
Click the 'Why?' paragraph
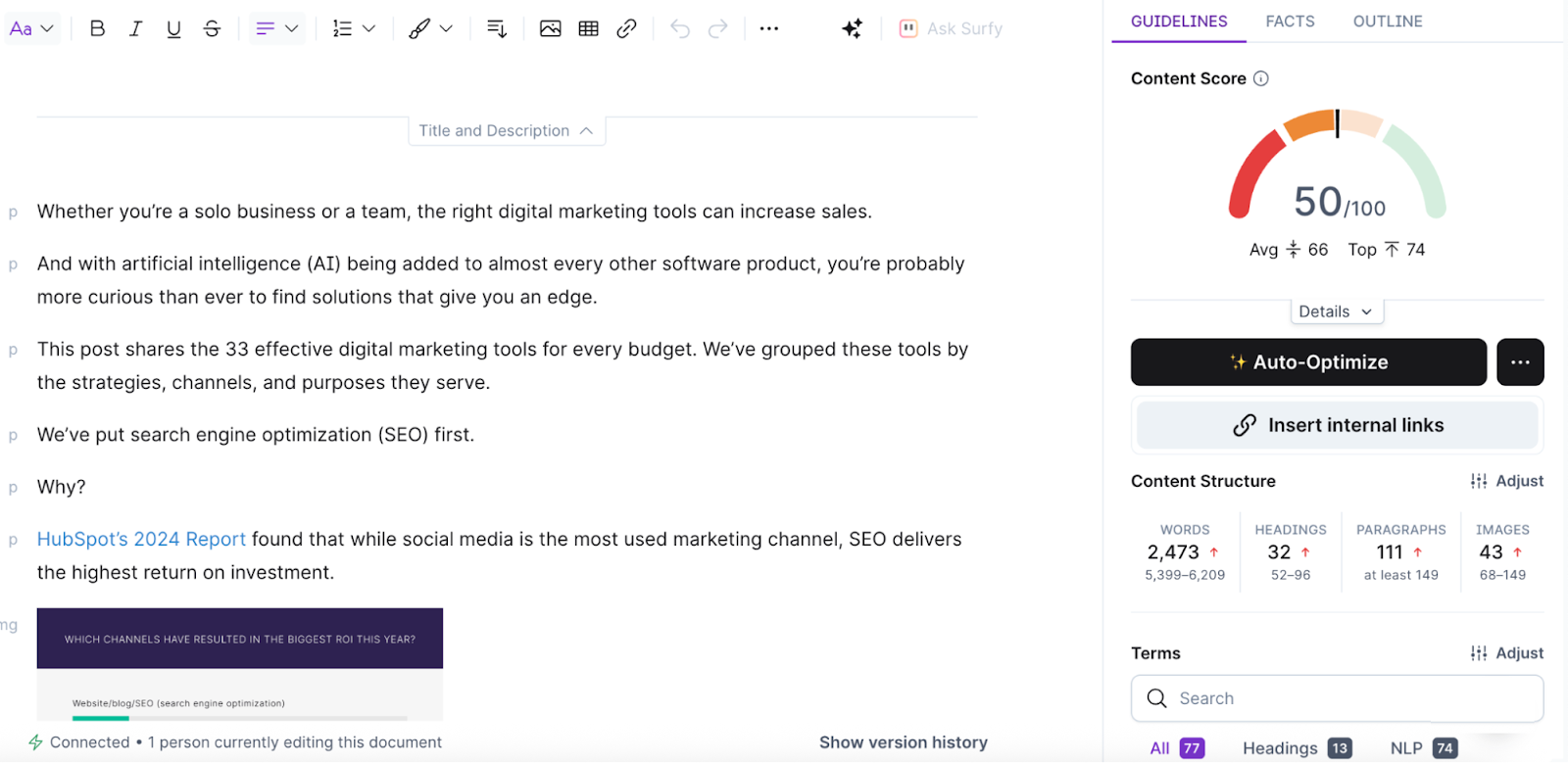62,488
